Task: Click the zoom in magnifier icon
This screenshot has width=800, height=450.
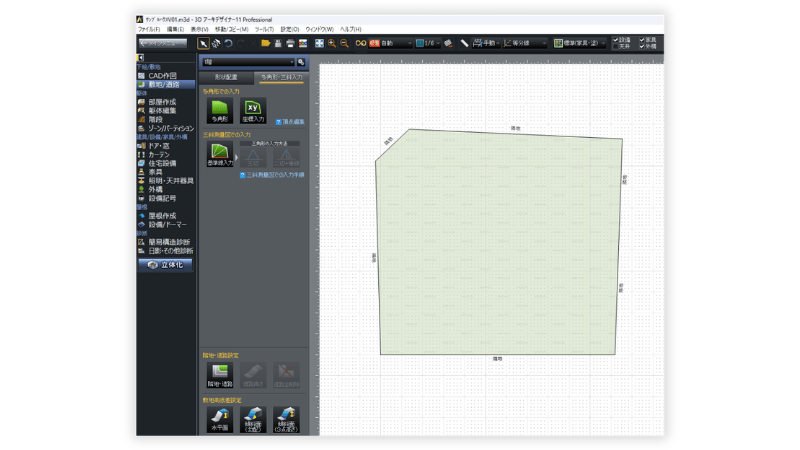Action: click(x=332, y=43)
